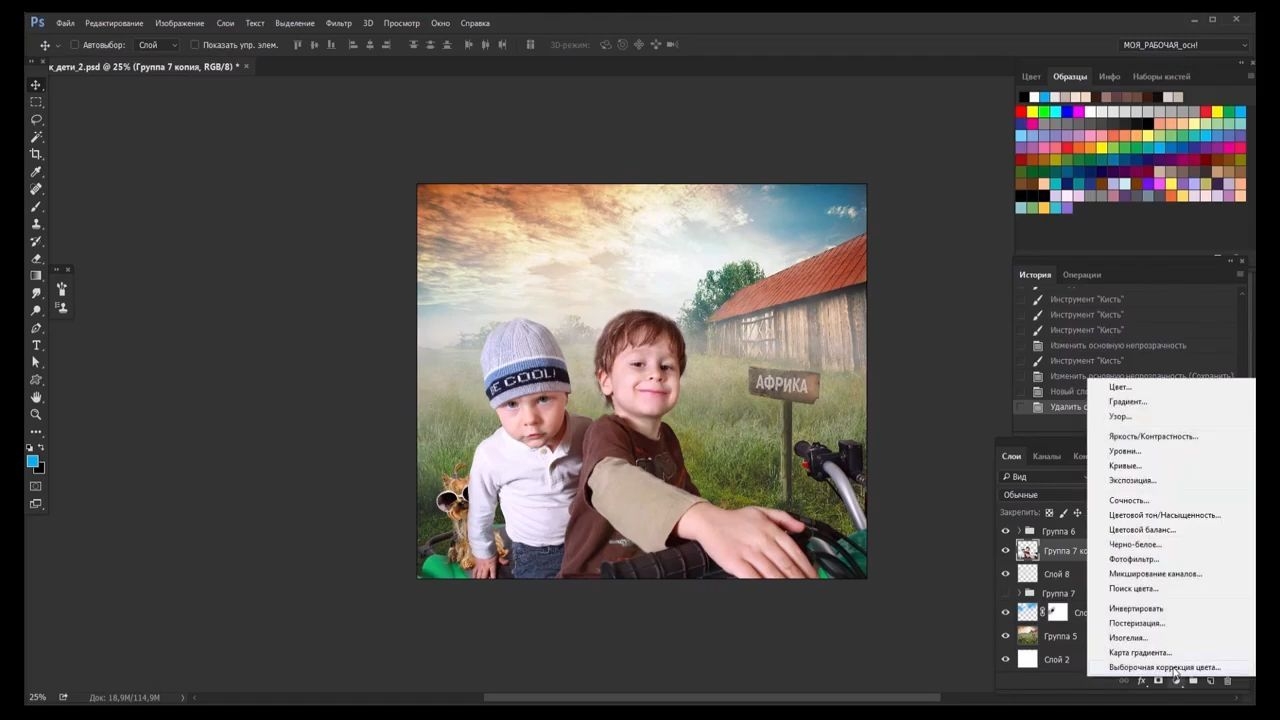Expand the Группа 6 layer group
The height and width of the screenshot is (720, 1280).
point(1019,531)
